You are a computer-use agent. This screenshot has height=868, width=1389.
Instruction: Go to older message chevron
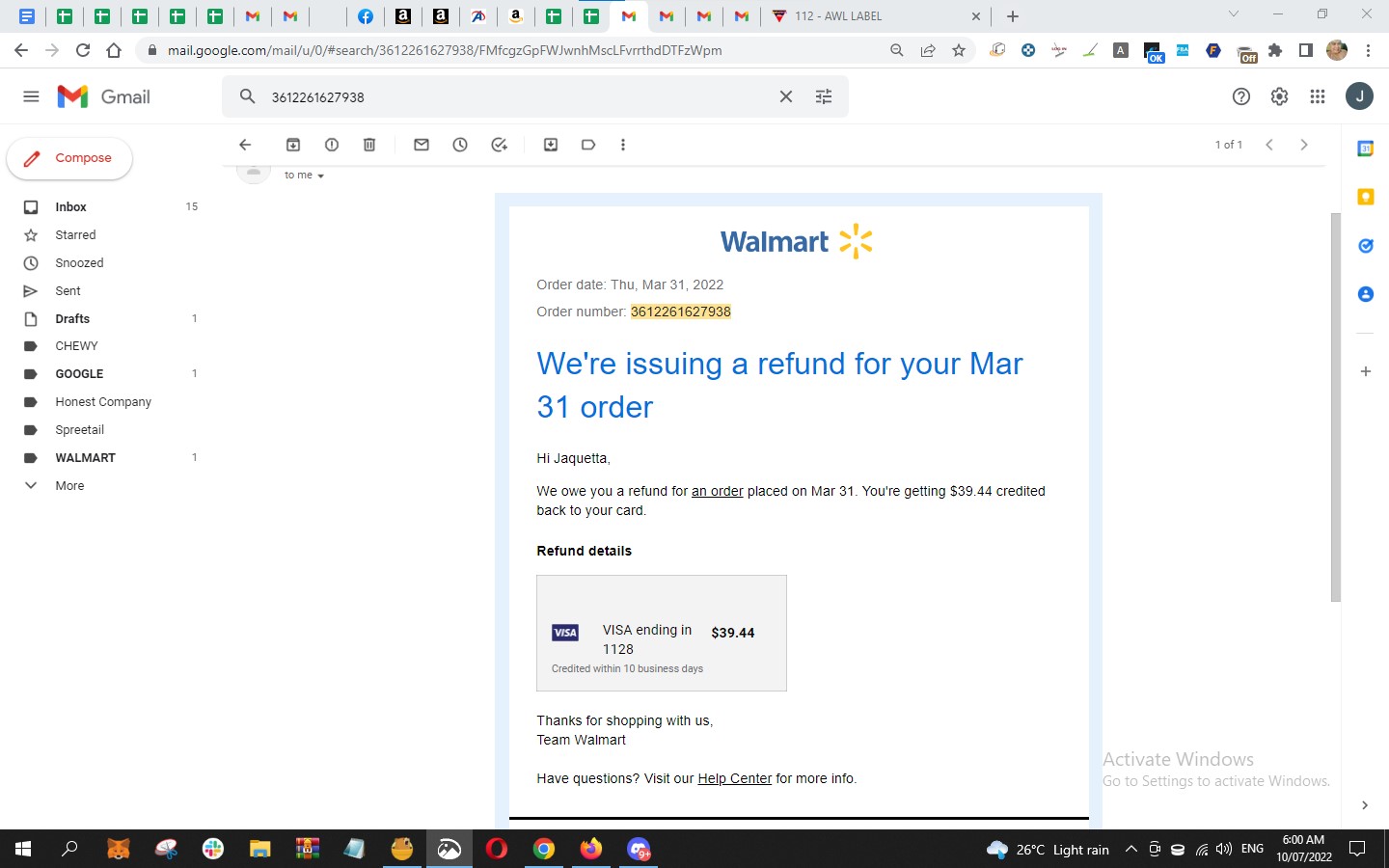1304,145
